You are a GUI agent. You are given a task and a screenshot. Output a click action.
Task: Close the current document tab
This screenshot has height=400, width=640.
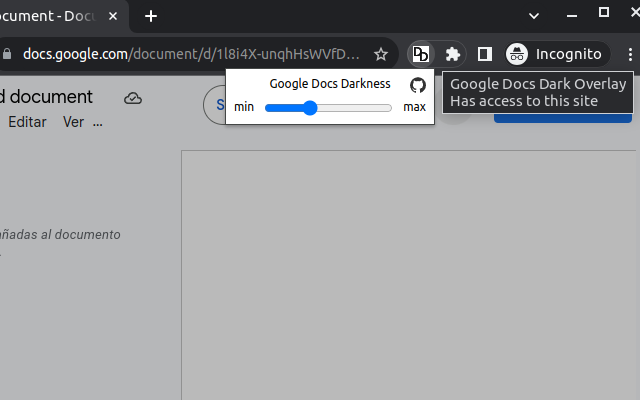pos(113,16)
